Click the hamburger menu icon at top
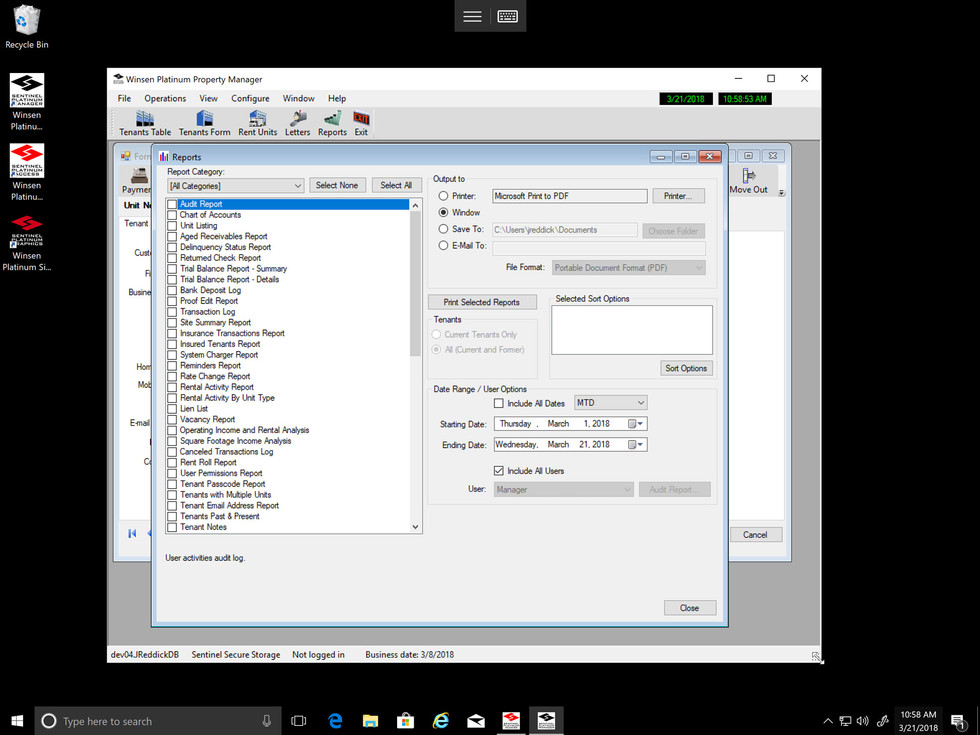 (472, 17)
